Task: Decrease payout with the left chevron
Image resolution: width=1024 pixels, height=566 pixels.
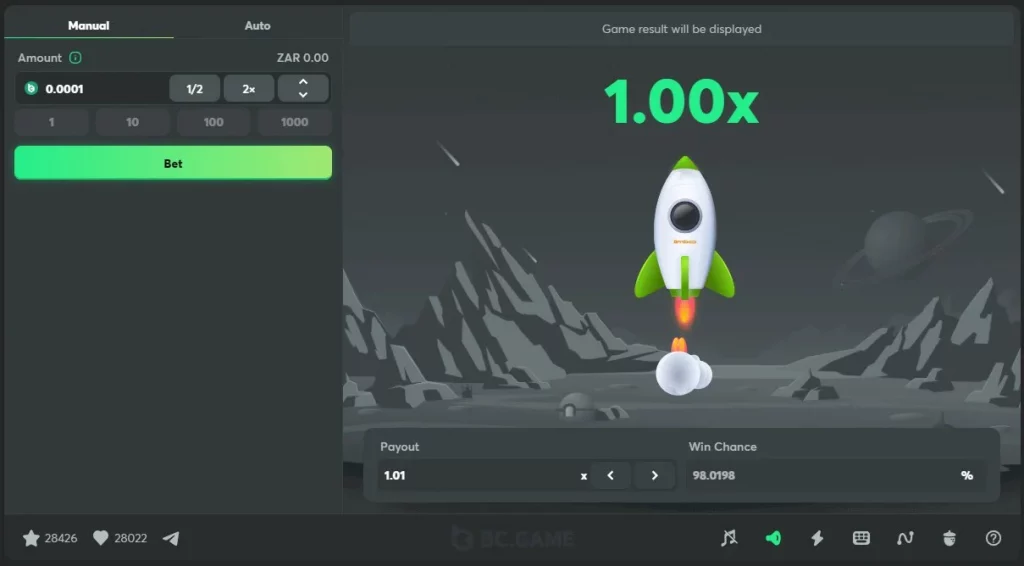Action: coord(611,475)
